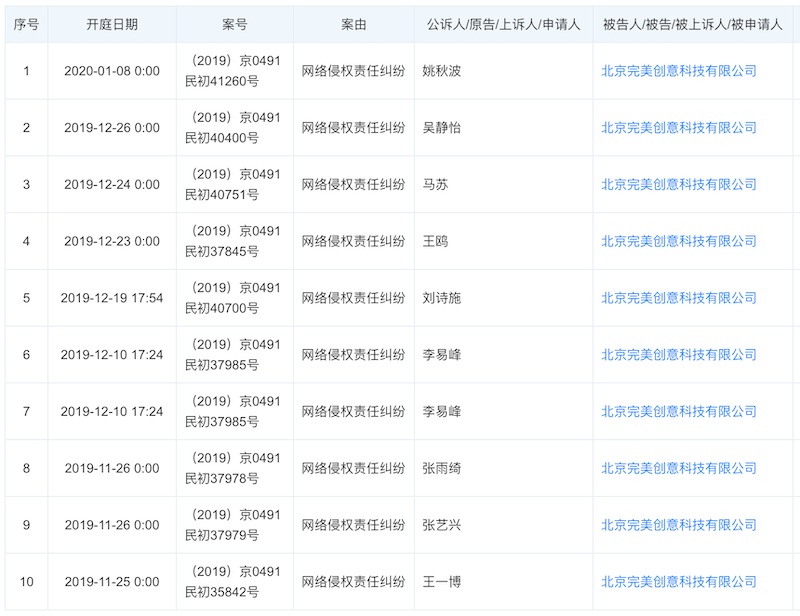Click the 序号 column header
Screen dimensions: 800x616
click(x=26, y=23)
